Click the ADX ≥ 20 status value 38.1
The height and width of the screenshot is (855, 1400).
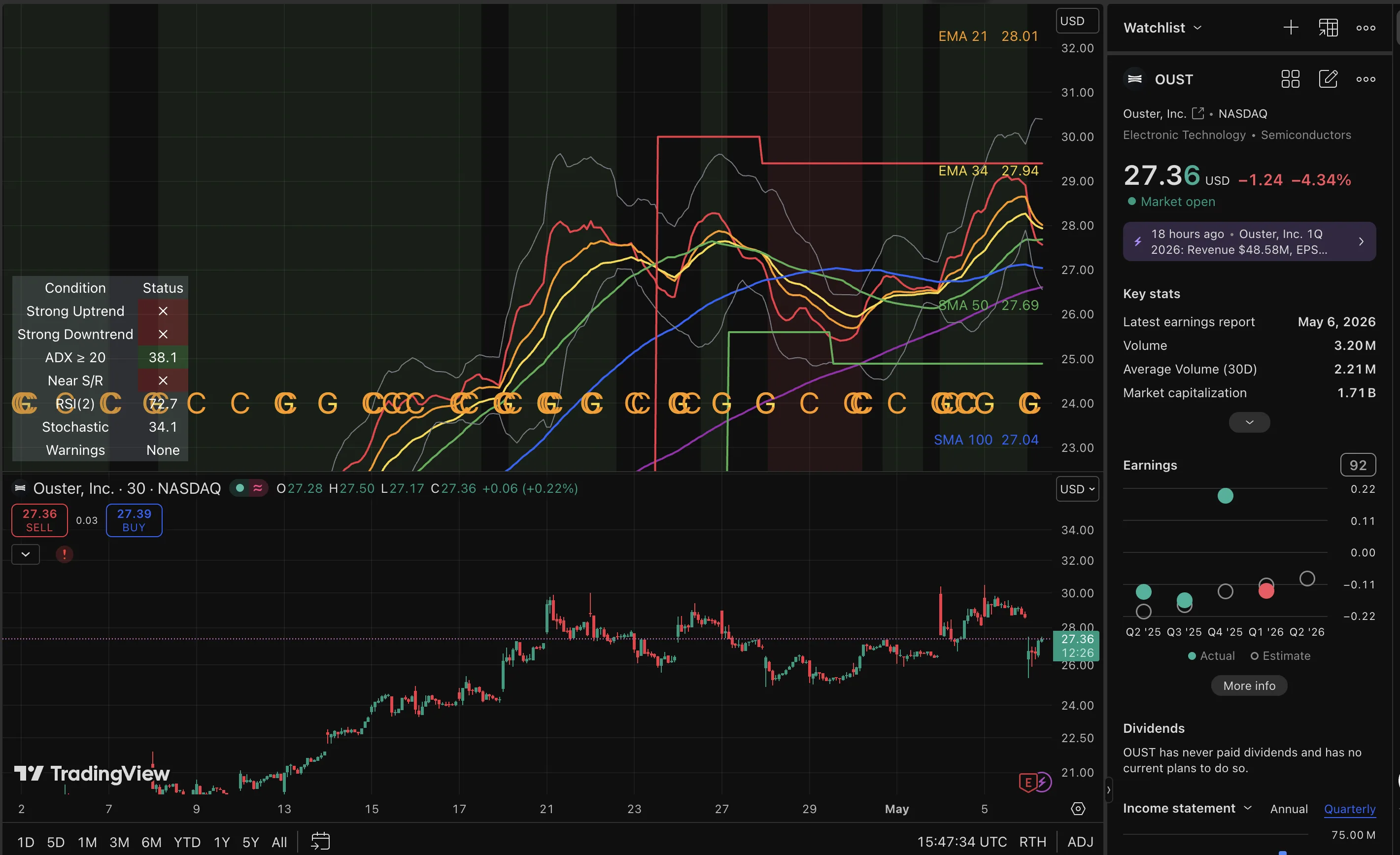click(x=163, y=357)
